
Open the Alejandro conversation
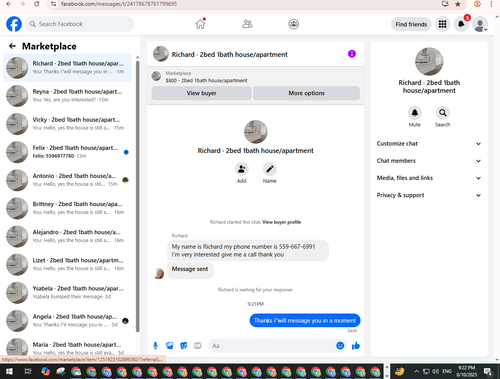pyautogui.click(x=67, y=236)
